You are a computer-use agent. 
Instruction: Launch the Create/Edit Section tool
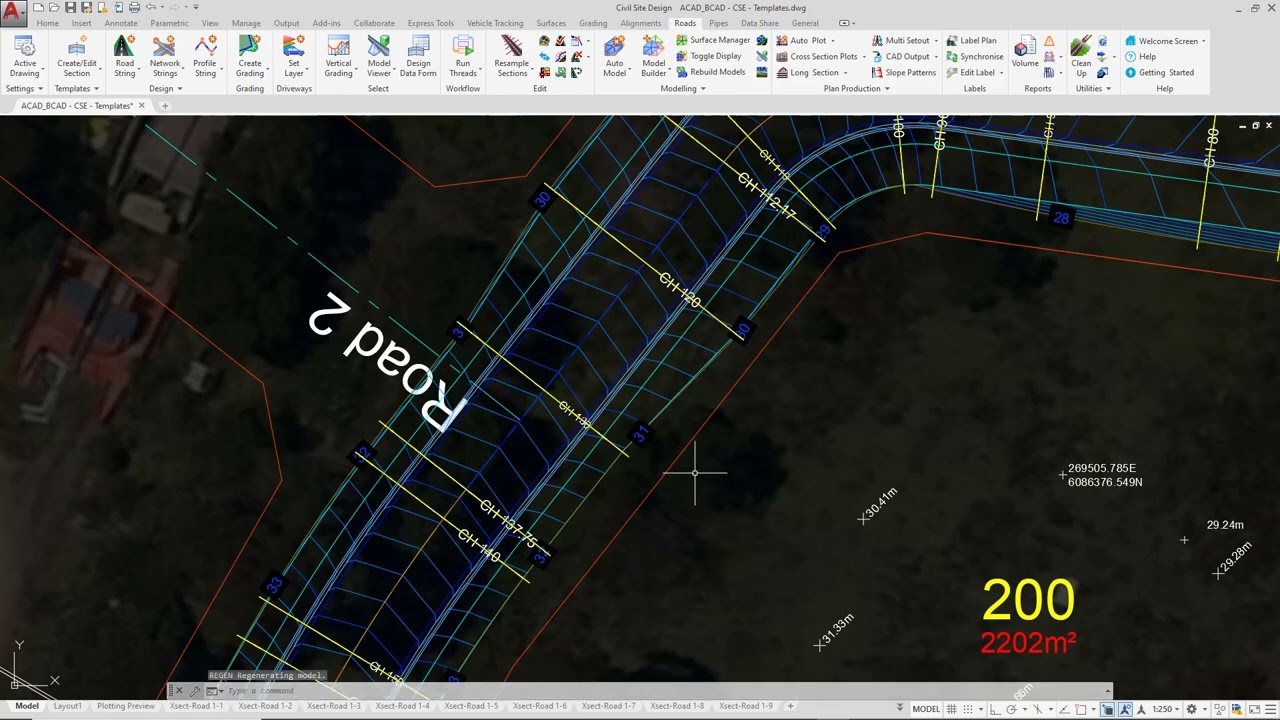[76, 56]
